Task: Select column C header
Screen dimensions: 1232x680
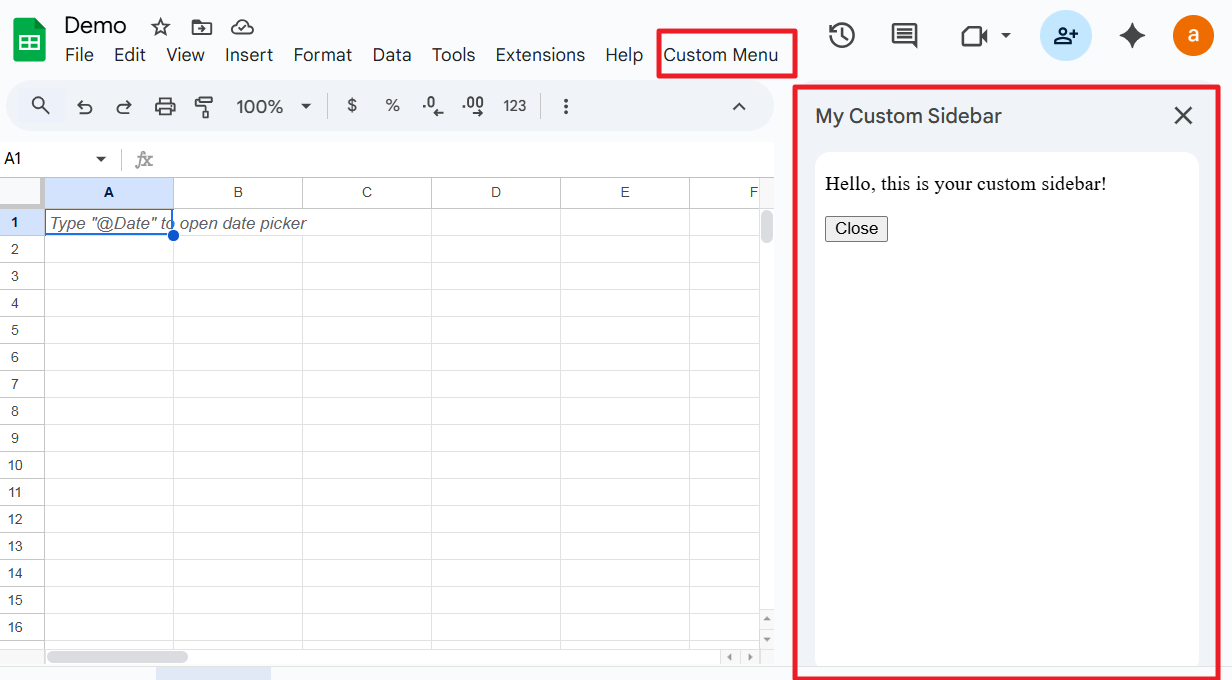Action: click(x=367, y=192)
